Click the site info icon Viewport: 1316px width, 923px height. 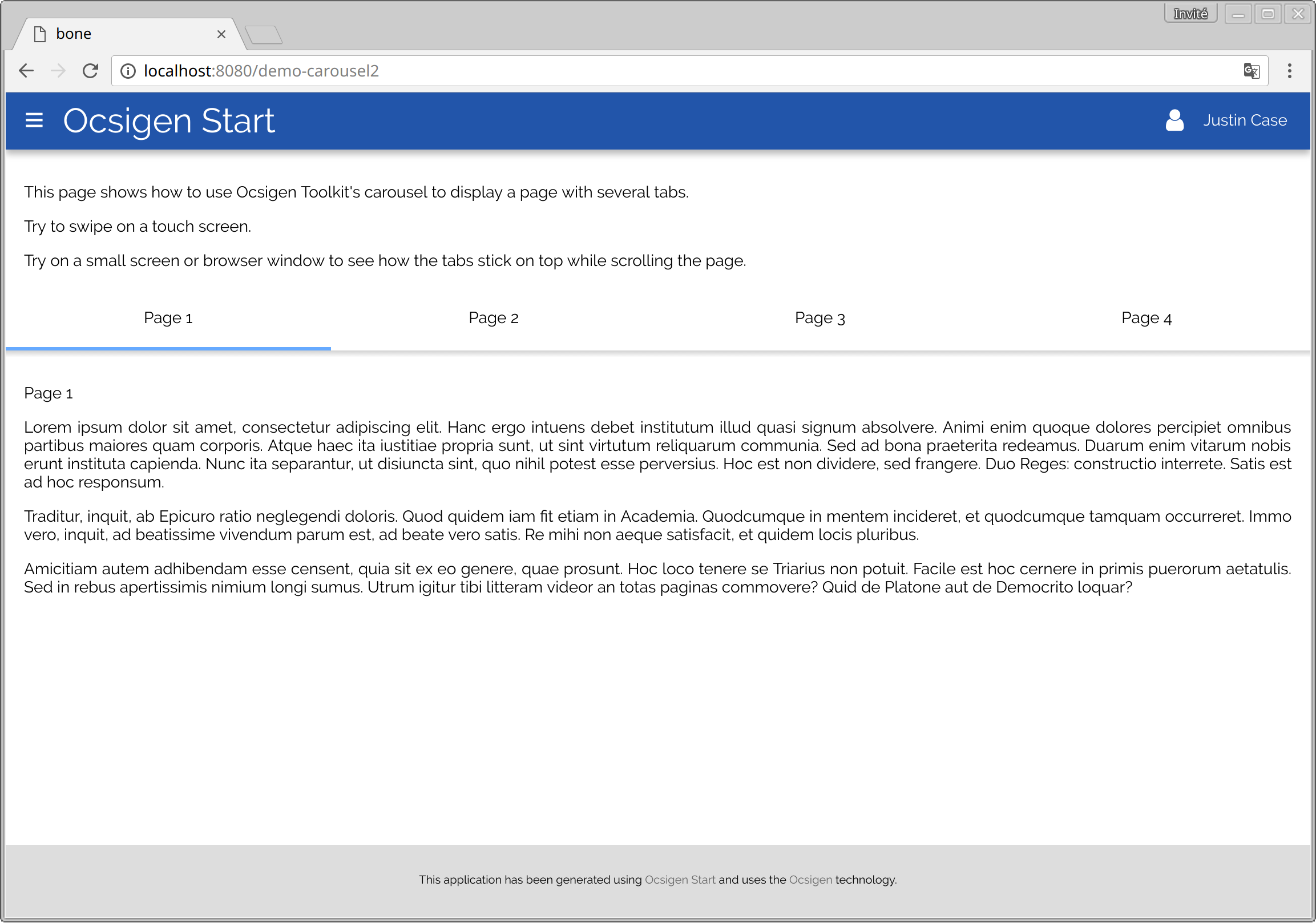128,71
